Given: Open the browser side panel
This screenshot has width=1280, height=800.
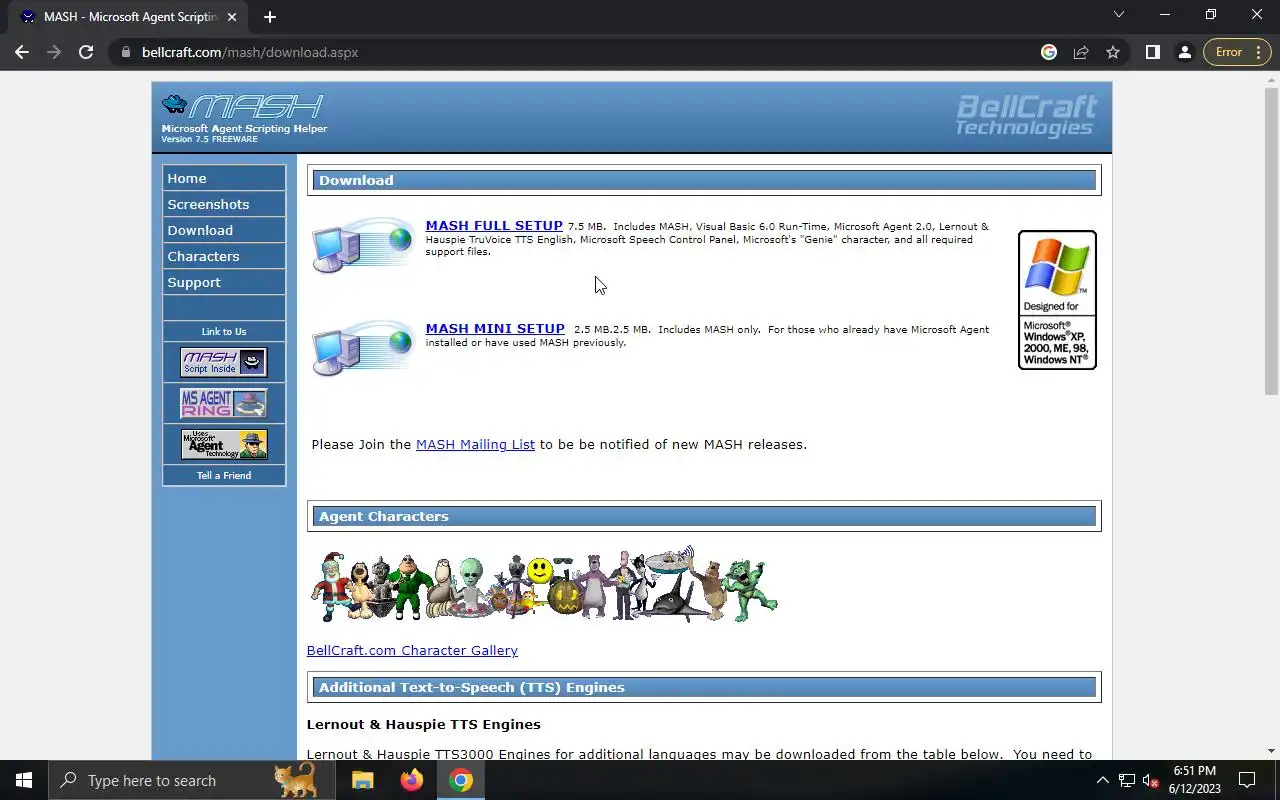Looking at the screenshot, I should pos(1153,52).
